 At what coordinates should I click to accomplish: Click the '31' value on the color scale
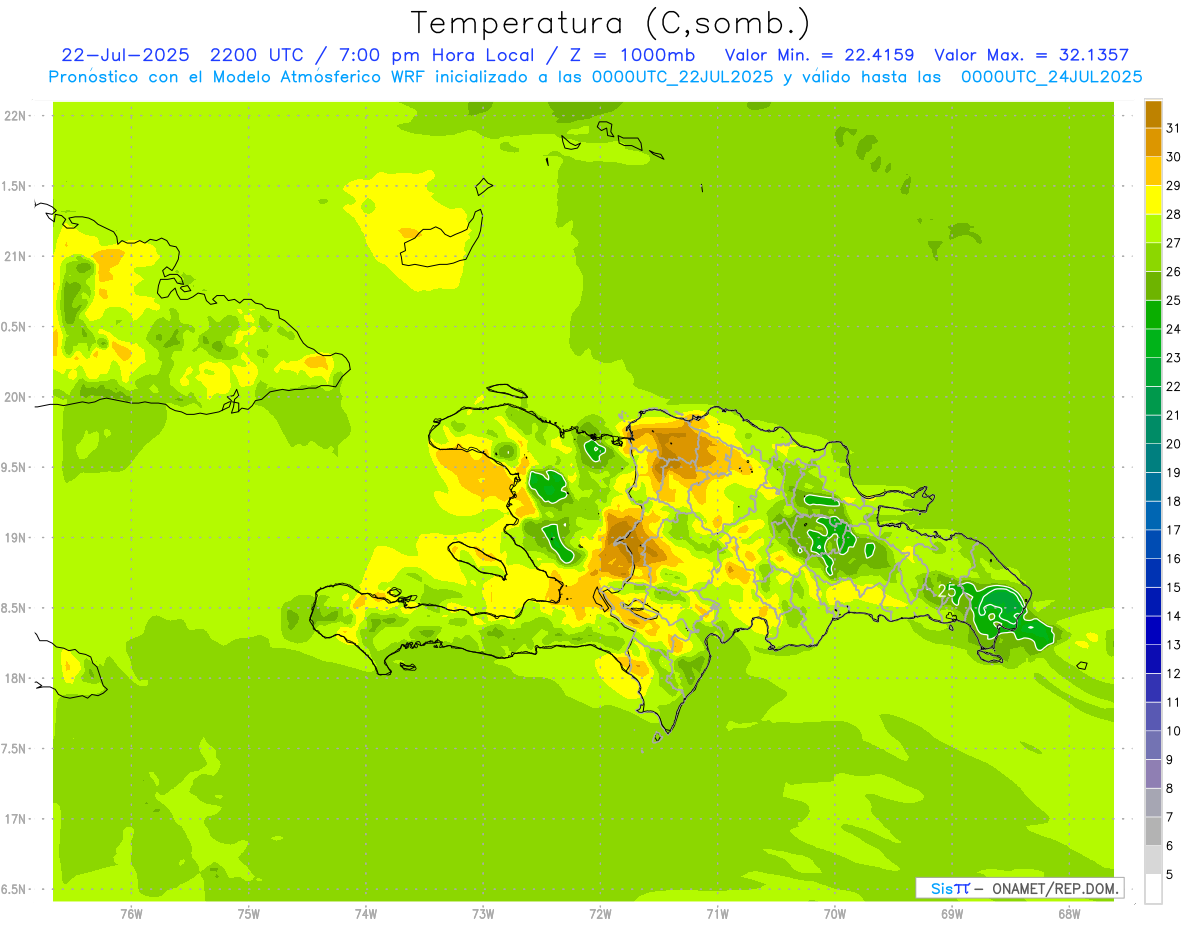pos(1174,128)
